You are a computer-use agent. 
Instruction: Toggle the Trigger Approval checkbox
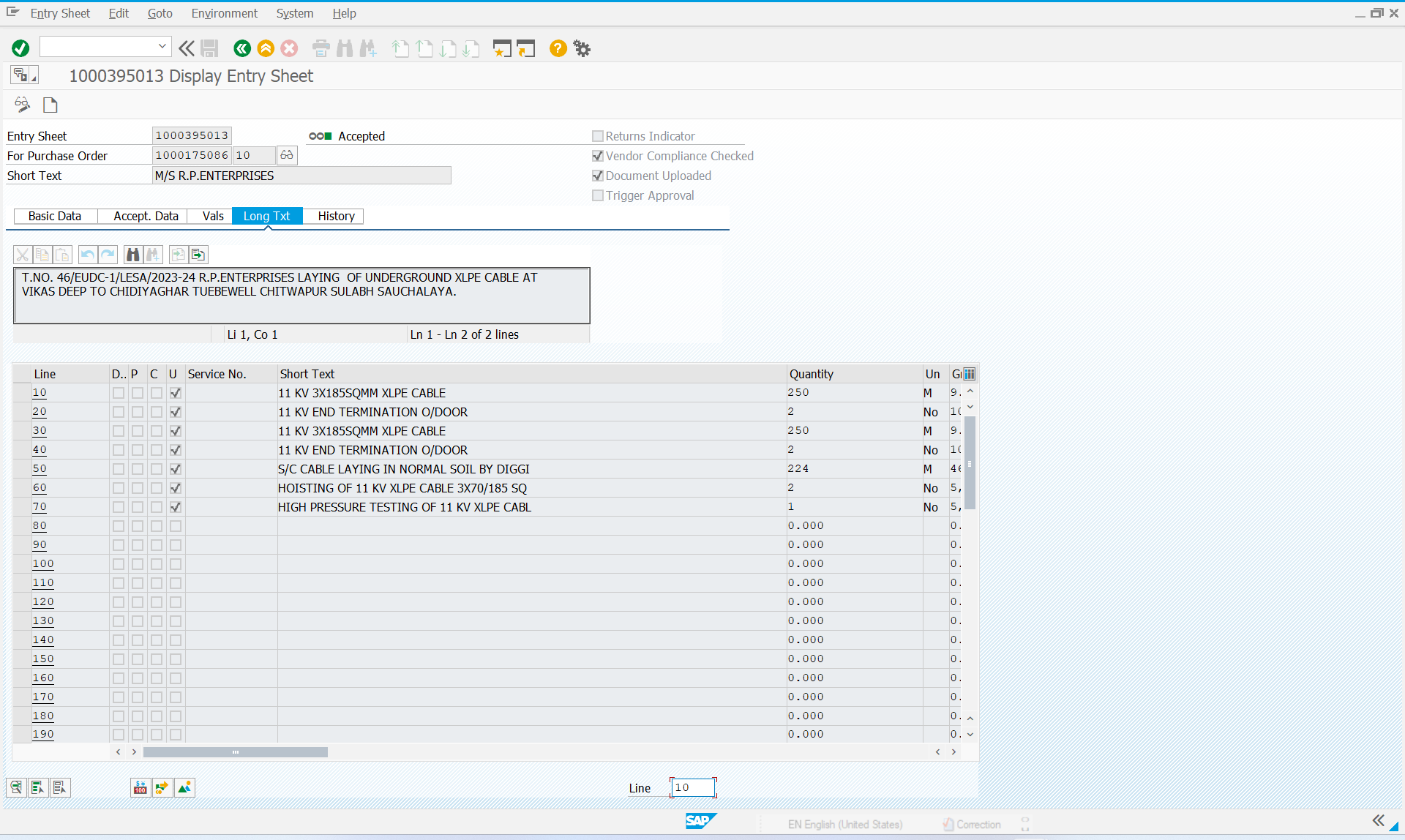point(598,195)
